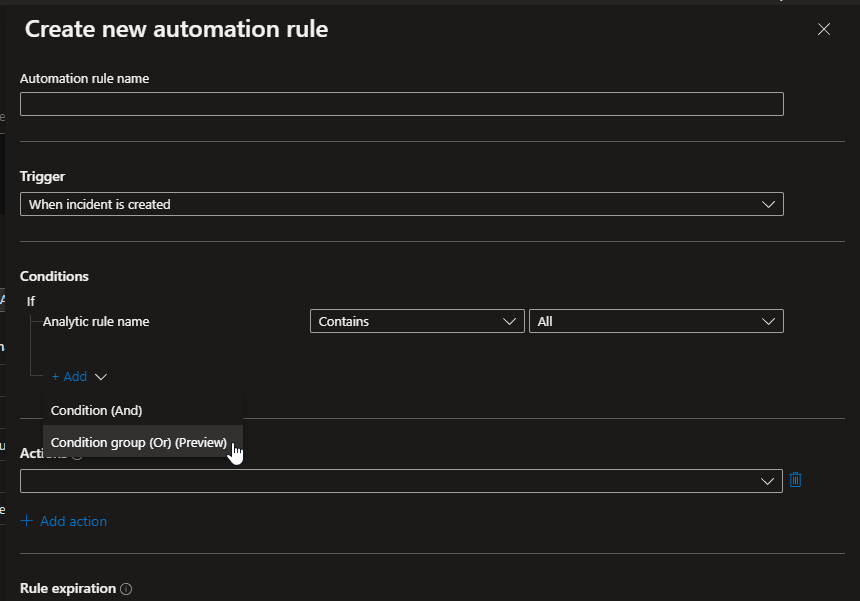Focus the Automation rule name input field
860x601 pixels.
point(401,103)
